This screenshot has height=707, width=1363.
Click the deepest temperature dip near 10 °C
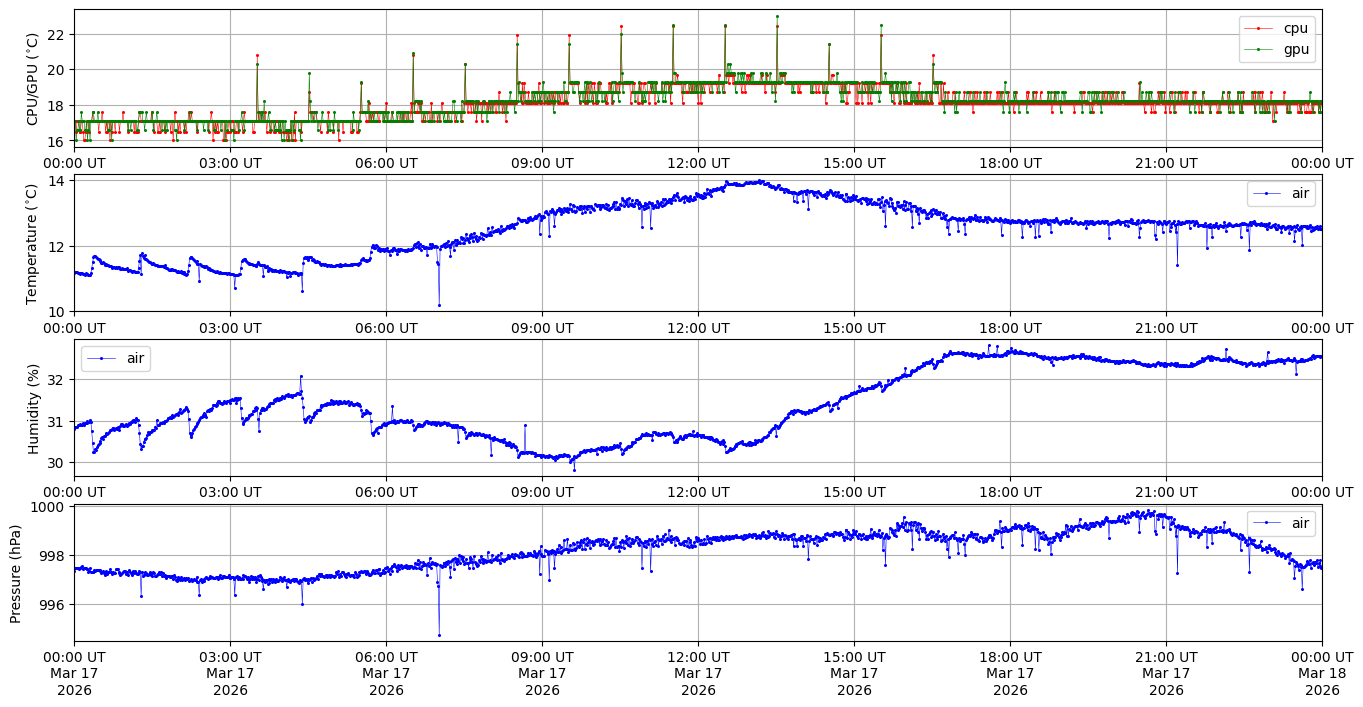[x=439, y=305]
